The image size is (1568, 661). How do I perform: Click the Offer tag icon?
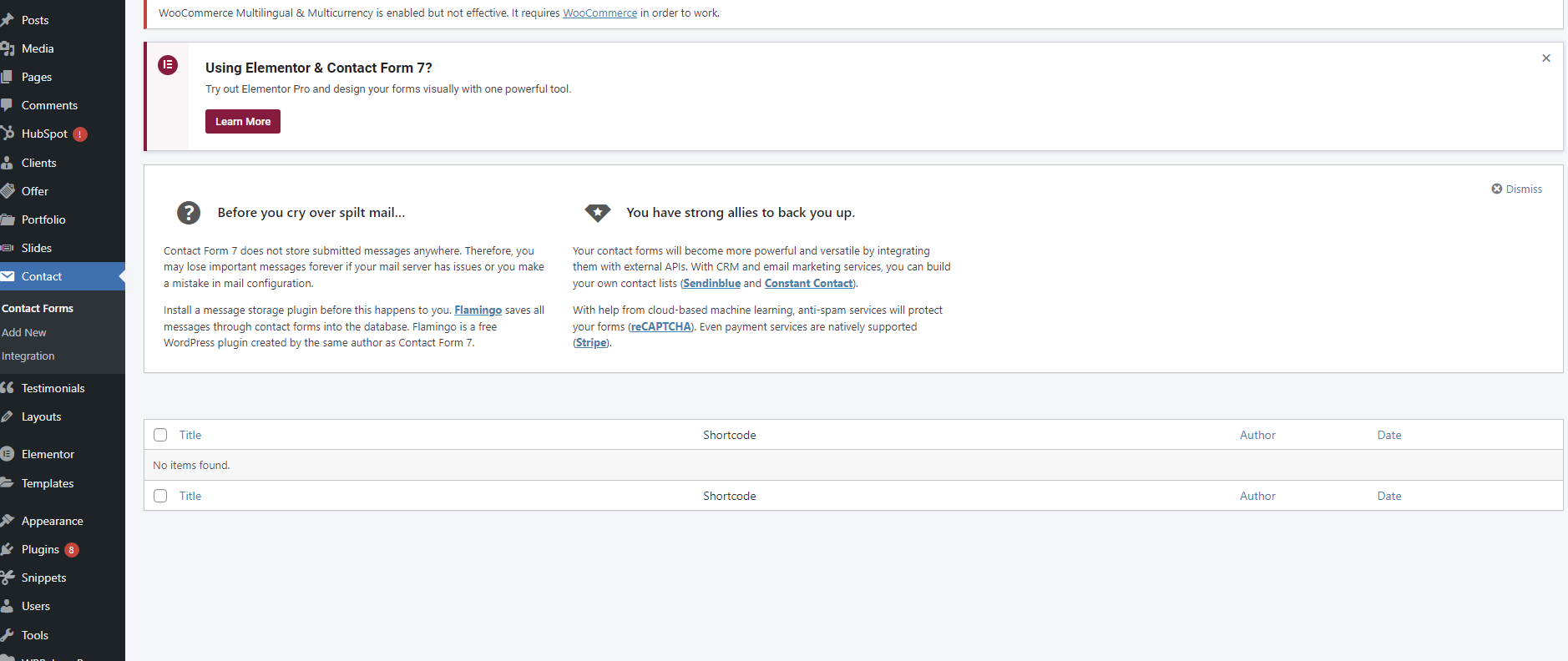click(x=8, y=191)
